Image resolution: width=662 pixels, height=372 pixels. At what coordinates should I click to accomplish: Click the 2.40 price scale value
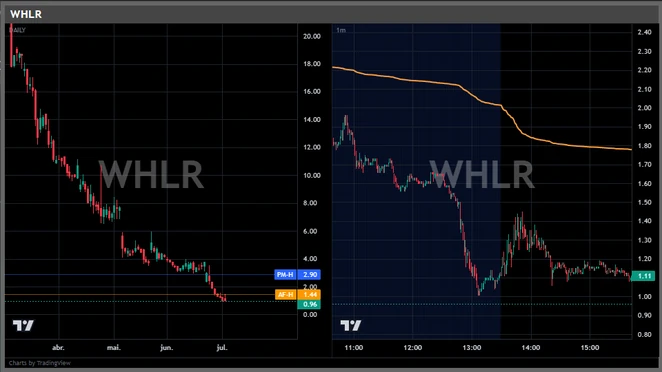(645, 32)
